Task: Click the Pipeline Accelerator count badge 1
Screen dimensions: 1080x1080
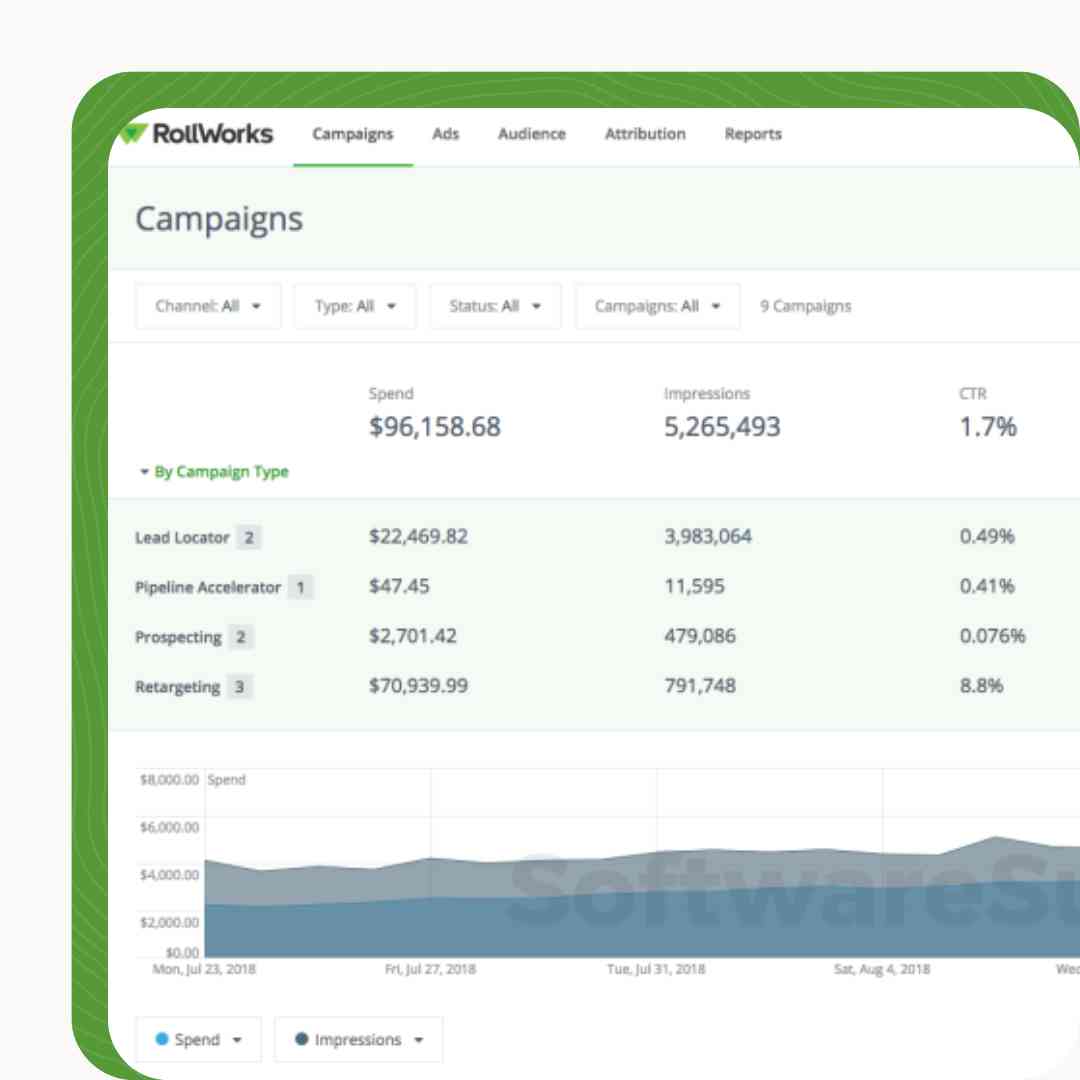Action: (300, 588)
